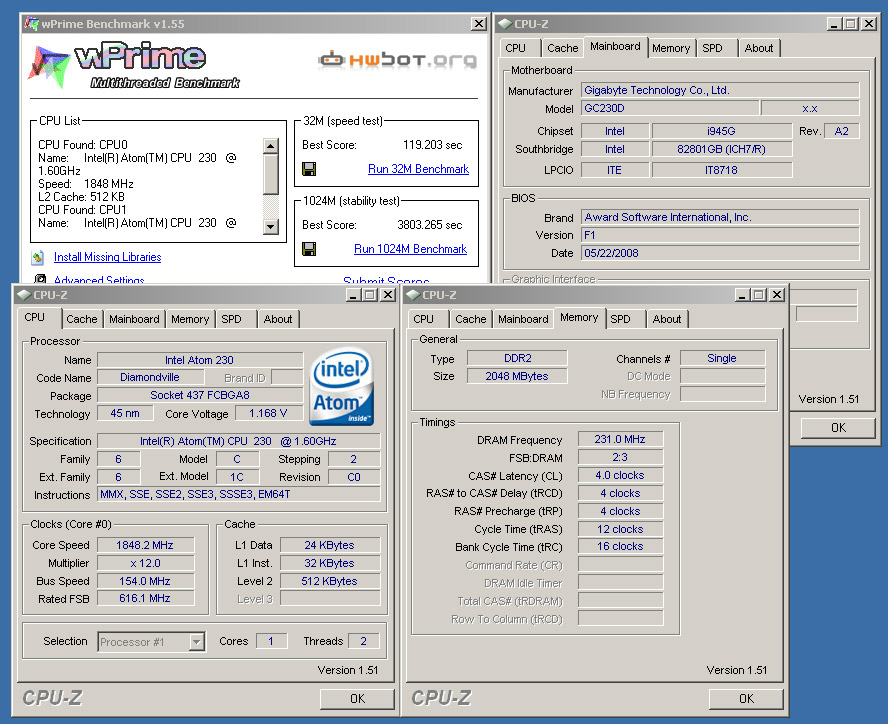Click OK in the CPU-Z Memory window

click(x=746, y=699)
